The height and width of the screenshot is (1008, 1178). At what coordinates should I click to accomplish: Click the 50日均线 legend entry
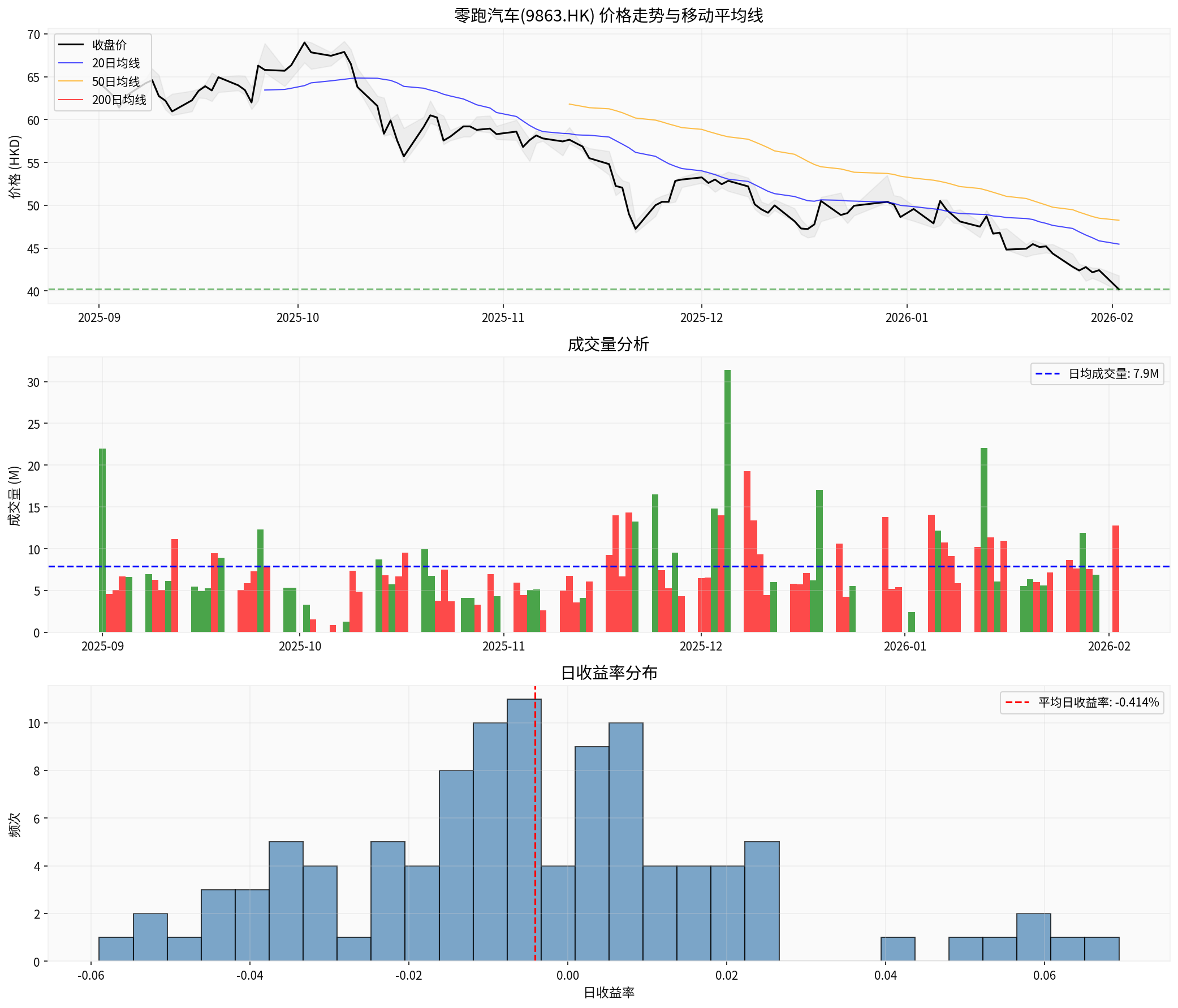115,82
